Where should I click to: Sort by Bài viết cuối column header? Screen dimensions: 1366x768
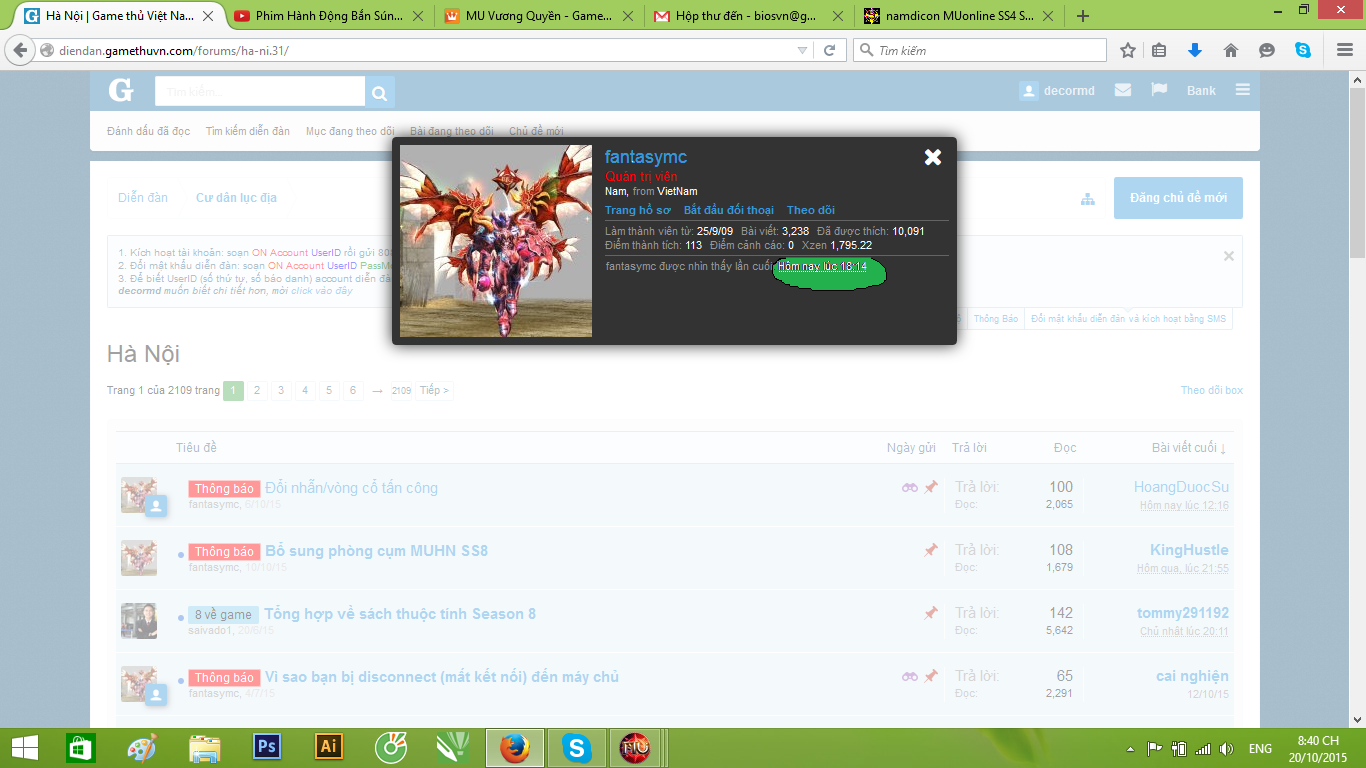[1189, 447]
